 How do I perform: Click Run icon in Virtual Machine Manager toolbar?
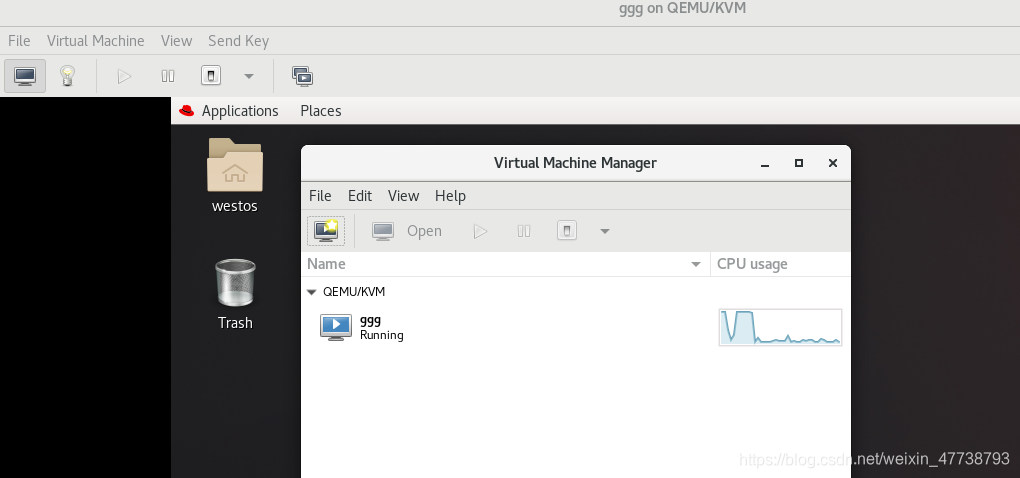coord(481,231)
